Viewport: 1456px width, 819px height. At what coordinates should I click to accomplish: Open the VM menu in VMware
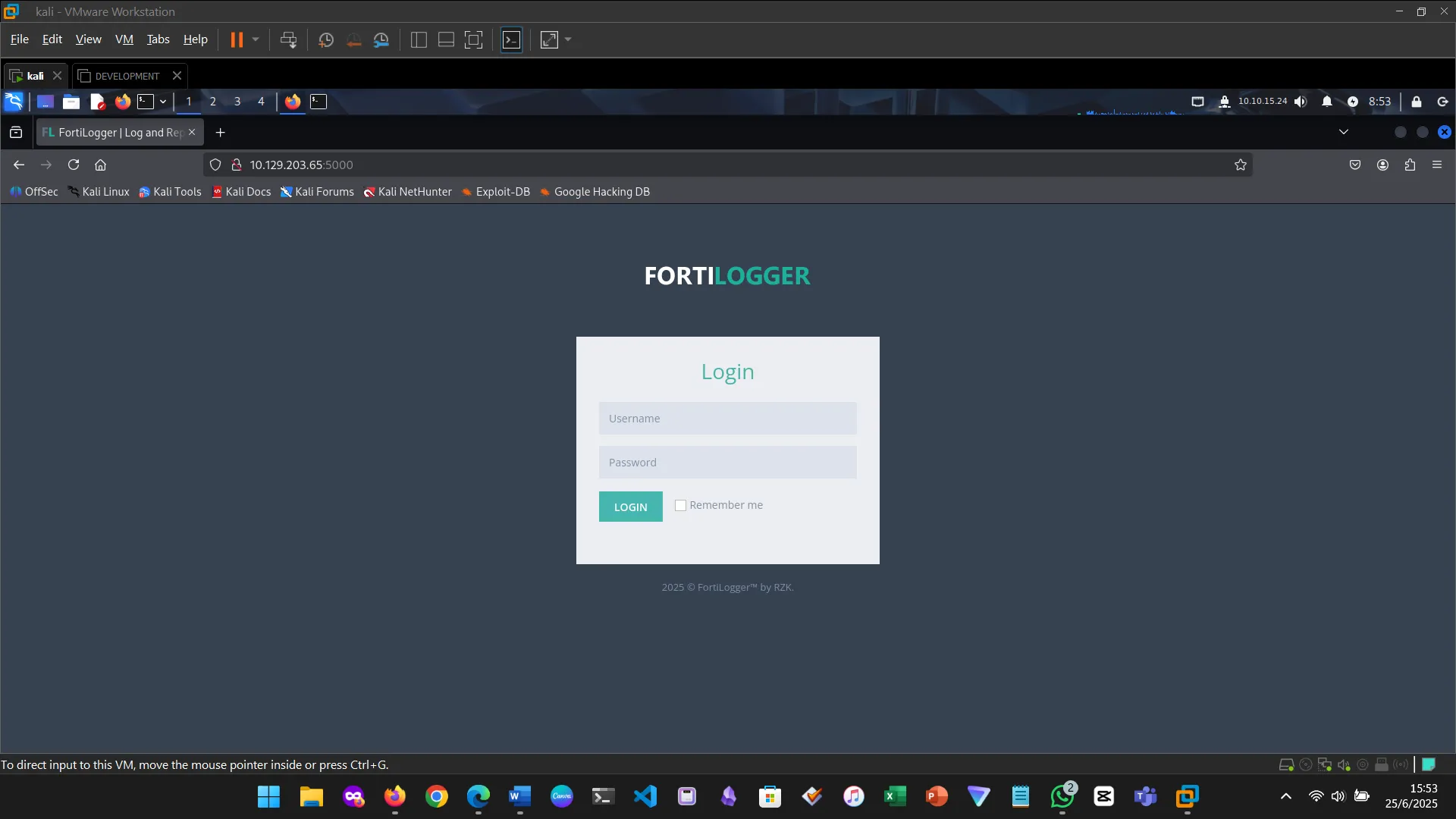pyautogui.click(x=124, y=39)
